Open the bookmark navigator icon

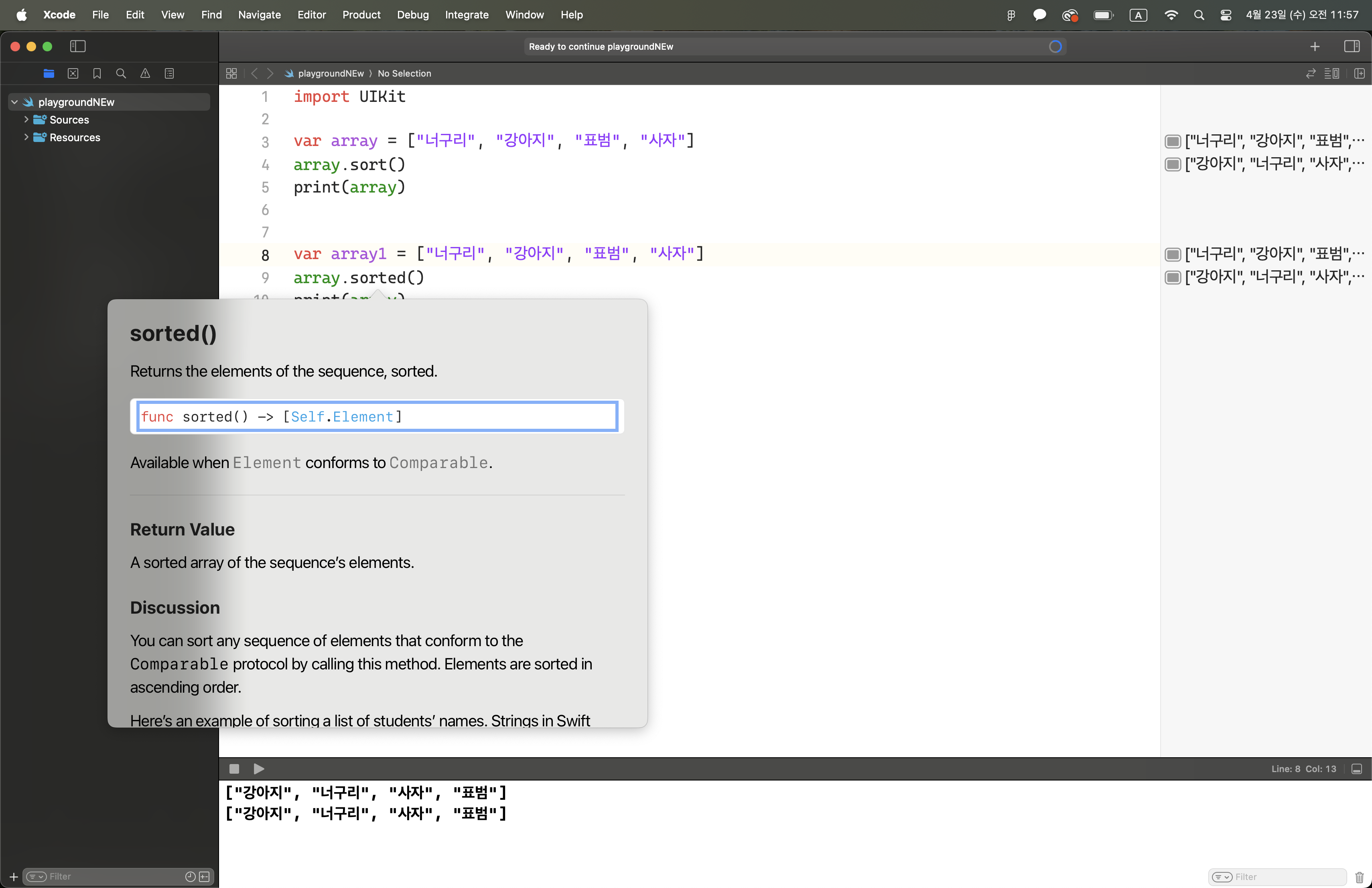pyautogui.click(x=97, y=73)
